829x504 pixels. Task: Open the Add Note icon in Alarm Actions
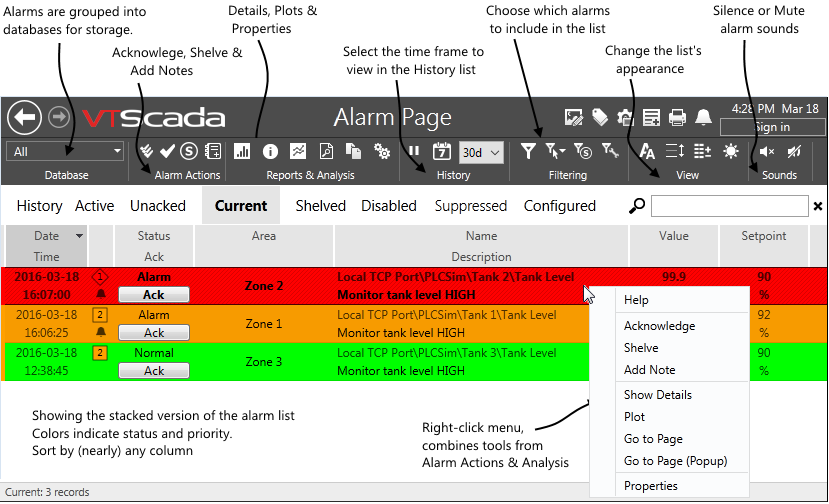pyautogui.click(x=212, y=151)
